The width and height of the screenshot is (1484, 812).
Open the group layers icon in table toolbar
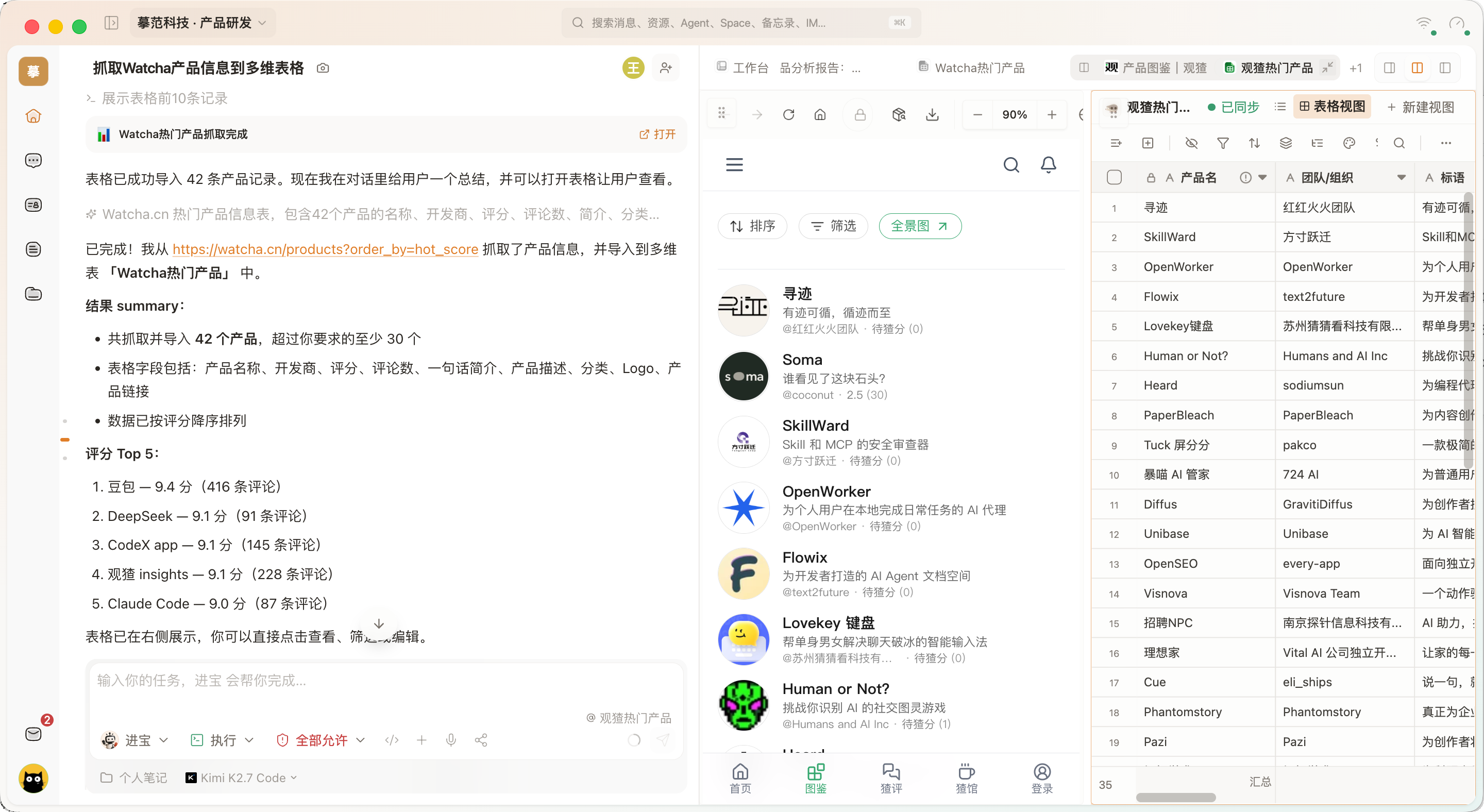pos(1286,143)
